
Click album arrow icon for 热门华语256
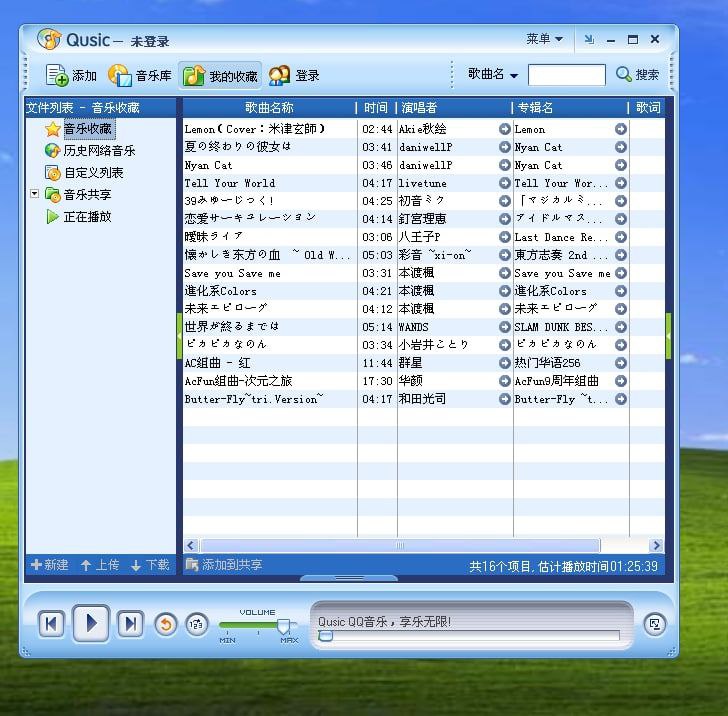(x=621, y=363)
